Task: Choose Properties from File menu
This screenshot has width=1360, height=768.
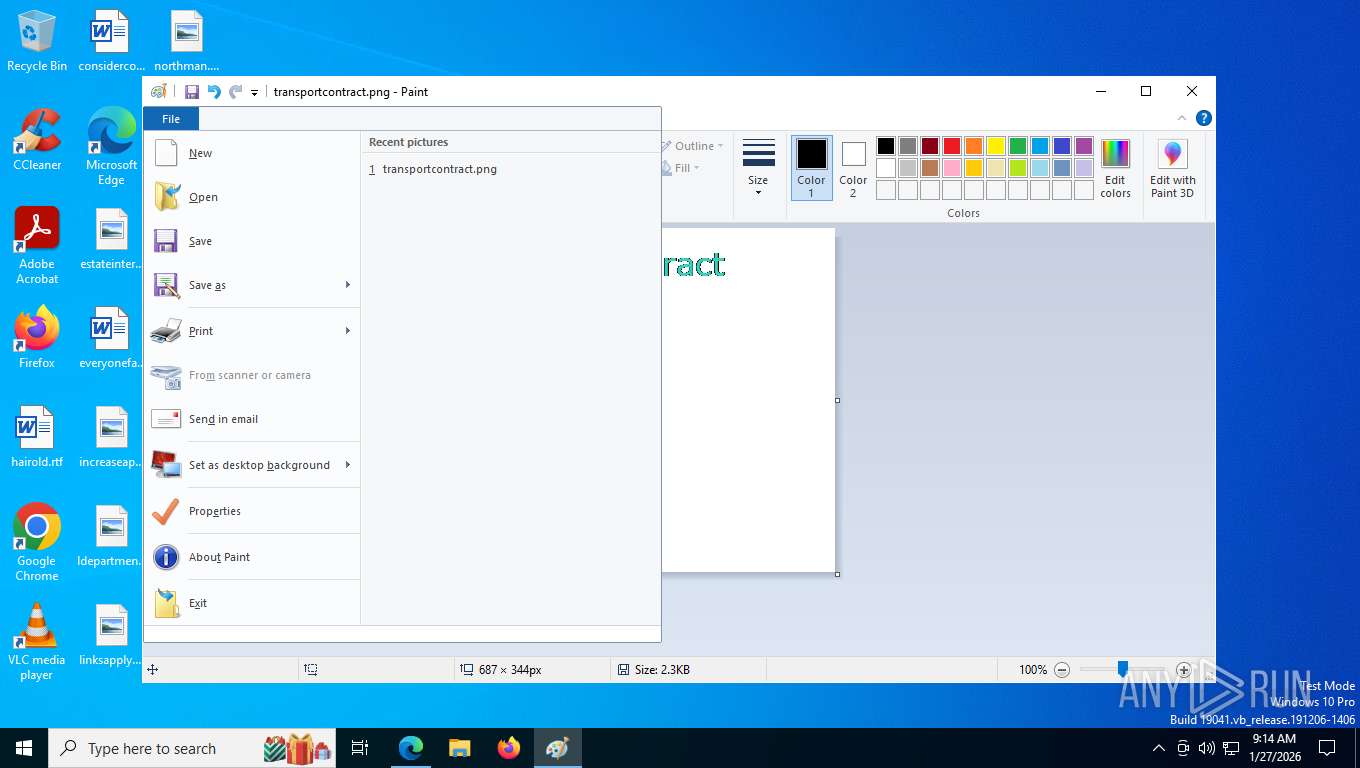Action: [x=252, y=511]
